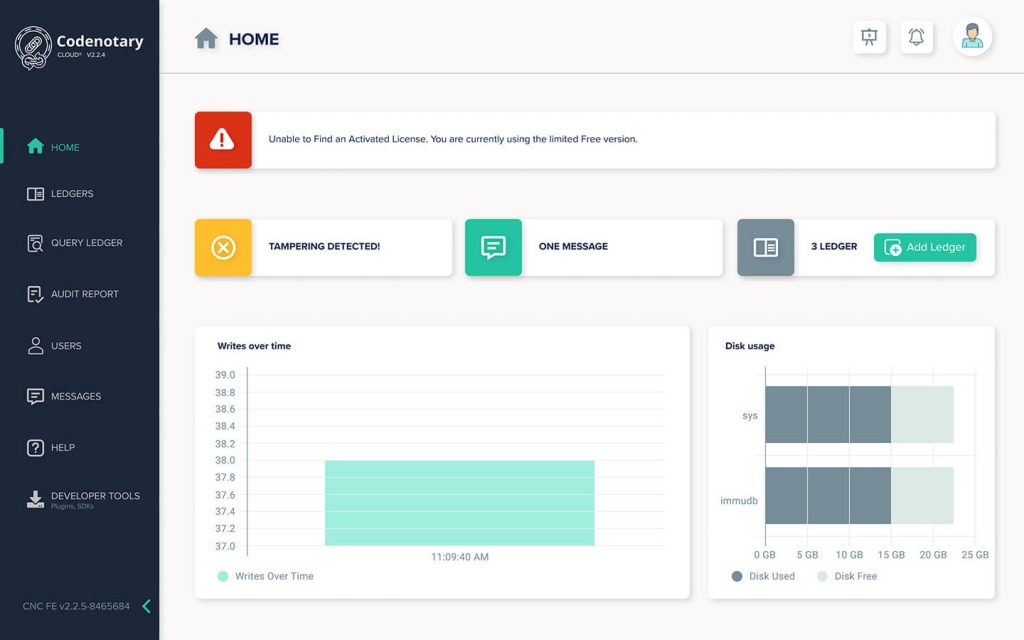
Task: Click the Plugins, SDKs subtitle text
Action: 72,507
